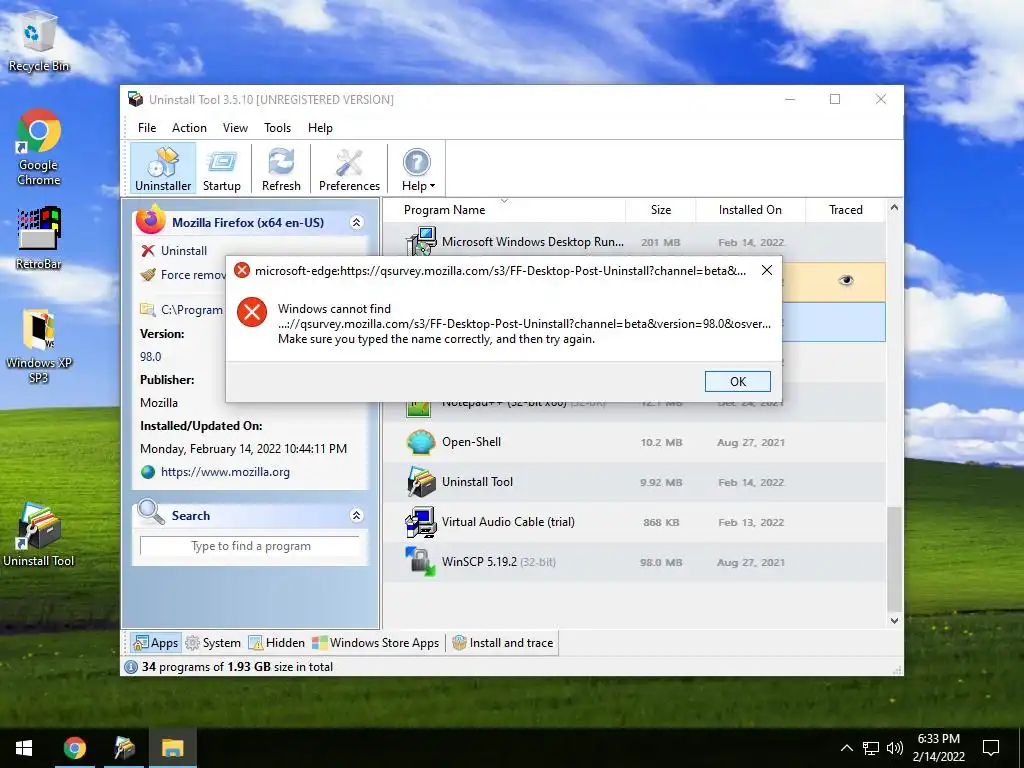The image size is (1024, 768).
Task: Open the File menu
Action: point(147,128)
